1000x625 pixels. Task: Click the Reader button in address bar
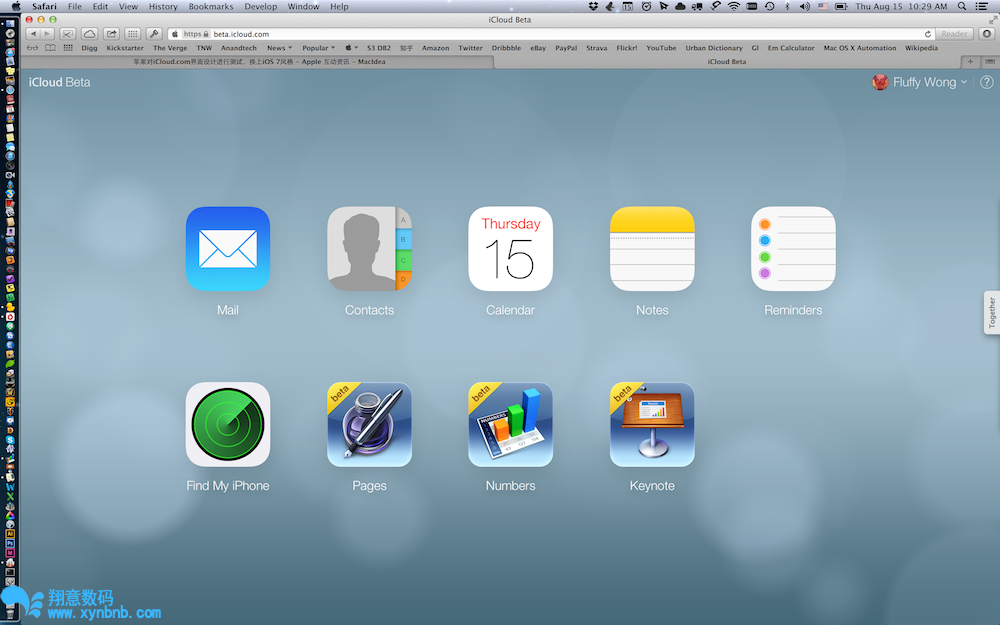[954, 34]
